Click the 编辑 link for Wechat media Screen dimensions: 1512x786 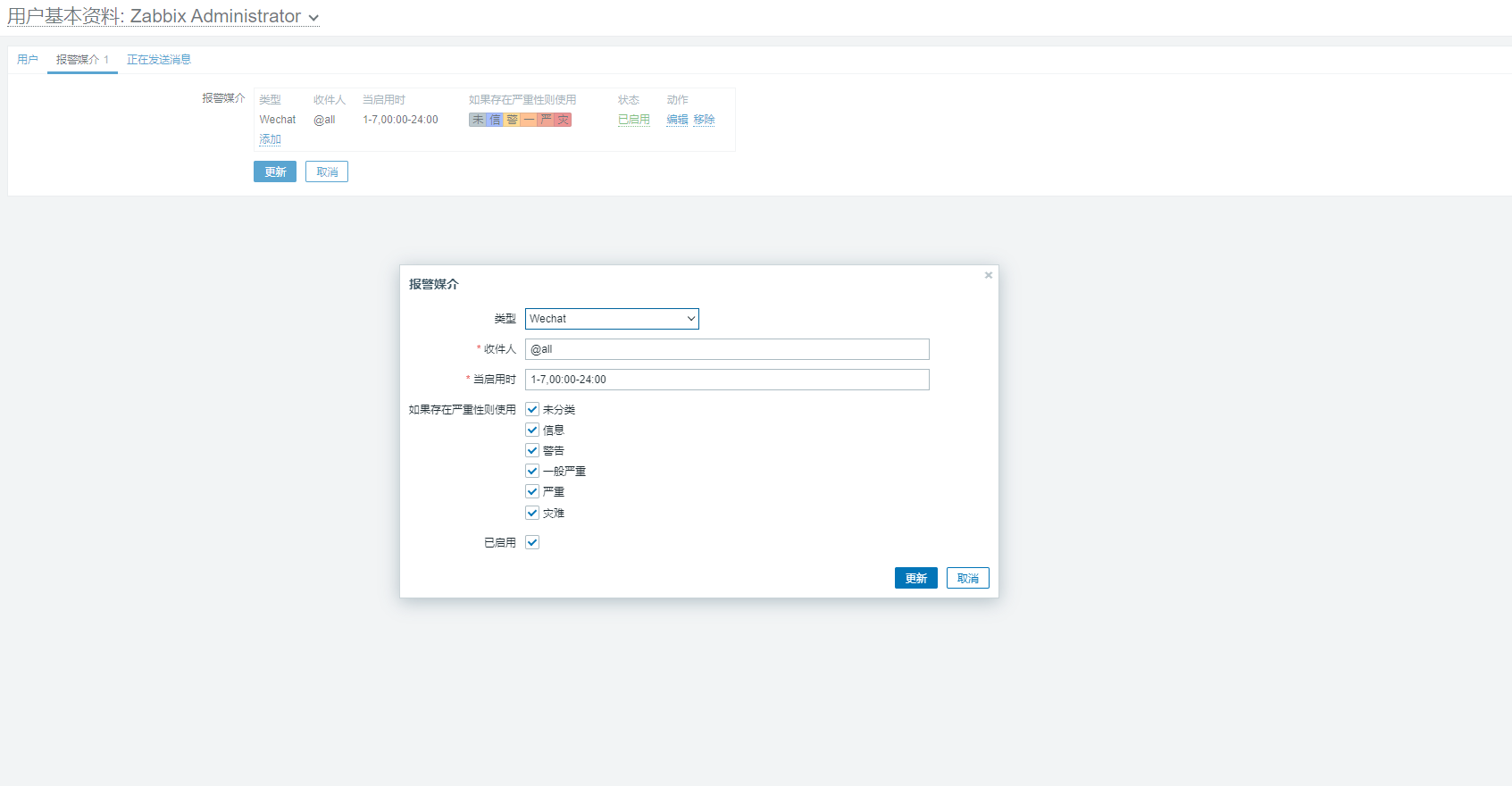coord(677,120)
